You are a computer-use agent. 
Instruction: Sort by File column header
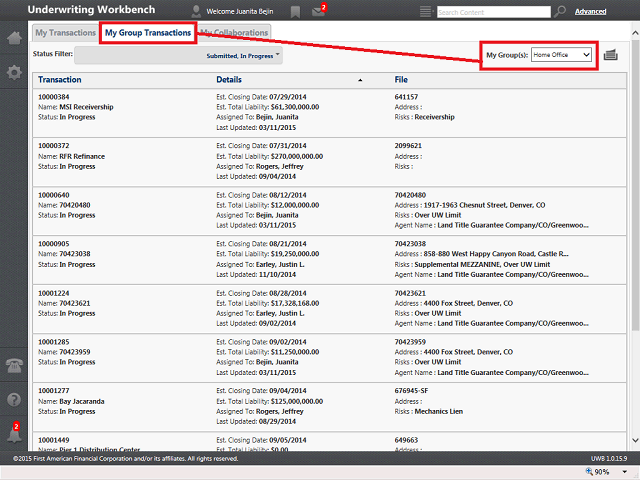[x=401, y=80]
